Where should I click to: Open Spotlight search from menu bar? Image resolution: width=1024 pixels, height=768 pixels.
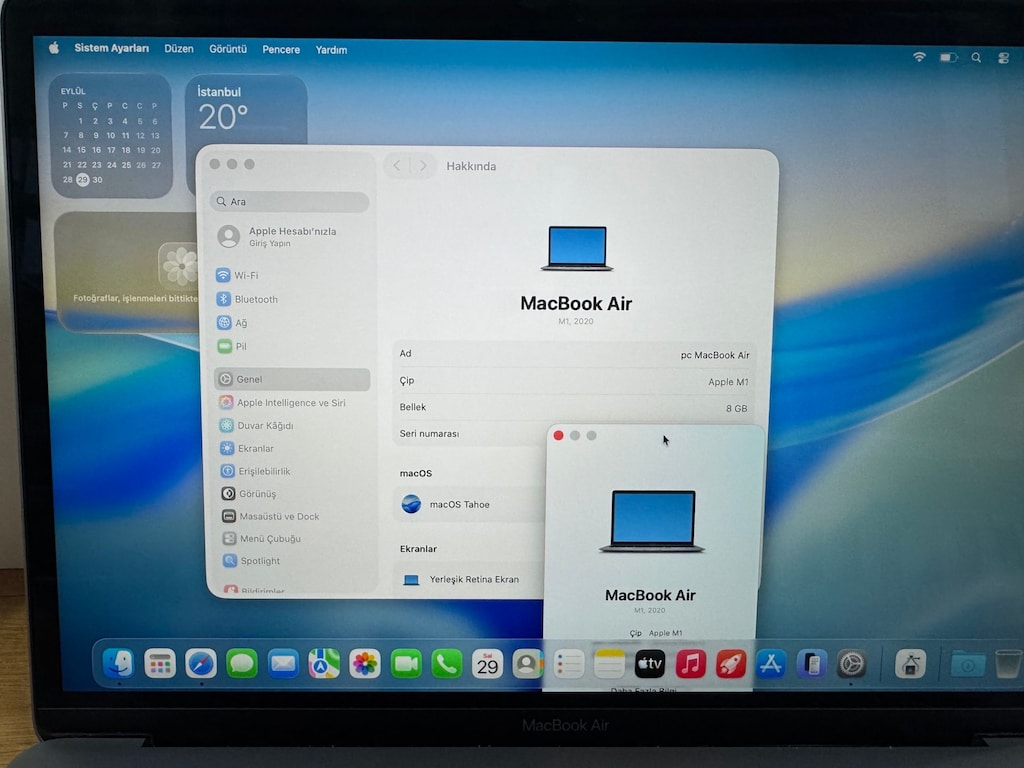pyautogui.click(x=976, y=58)
